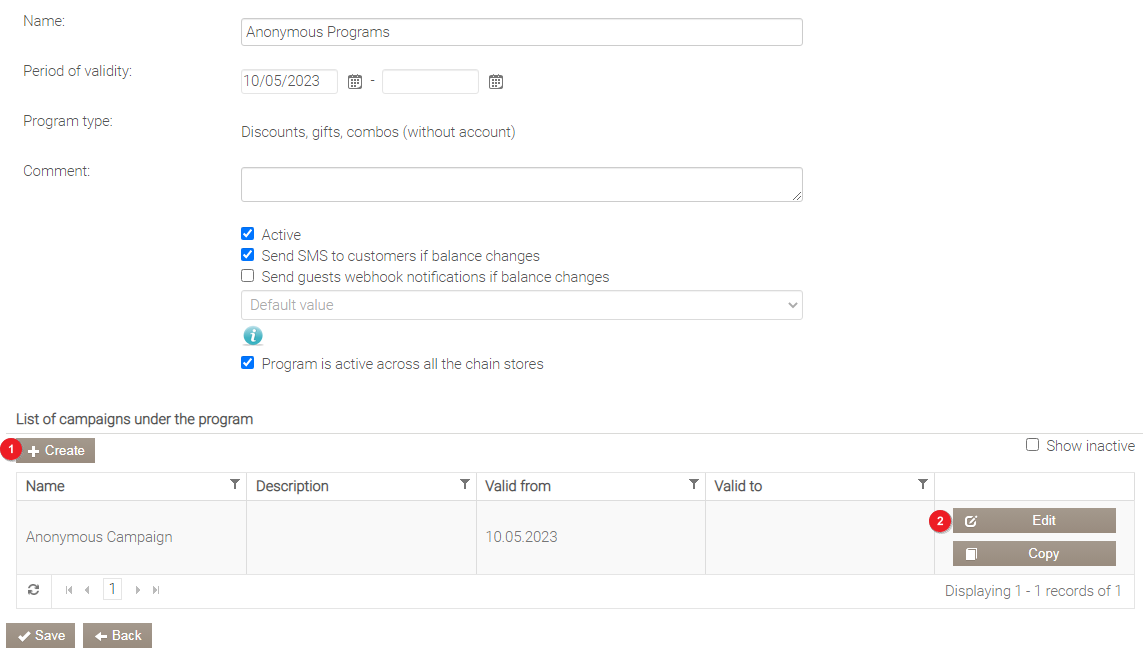1143x658 pixels.
Task: Save the program settings
Action: [41, 636]
